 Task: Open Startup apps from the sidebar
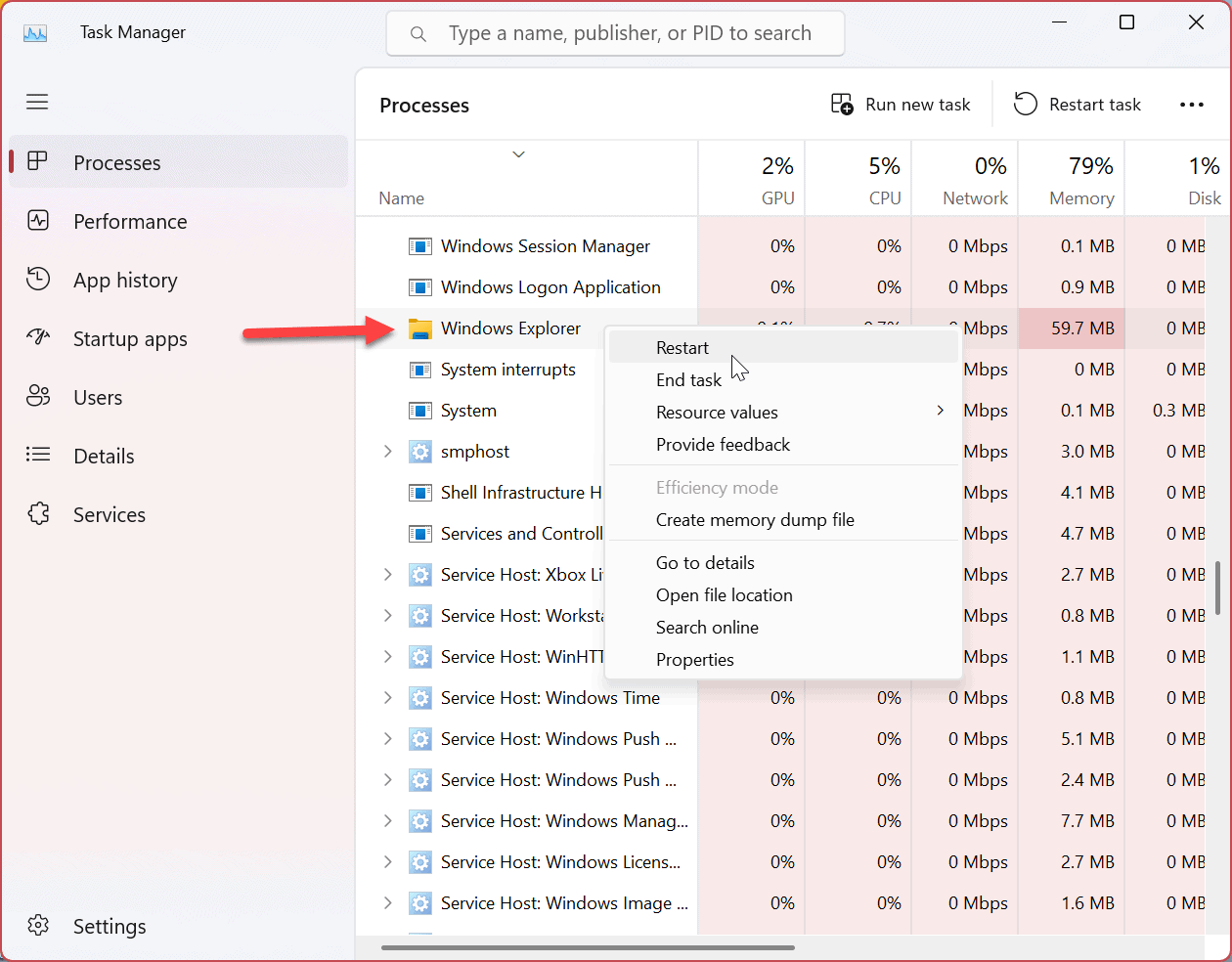(38, 339)
